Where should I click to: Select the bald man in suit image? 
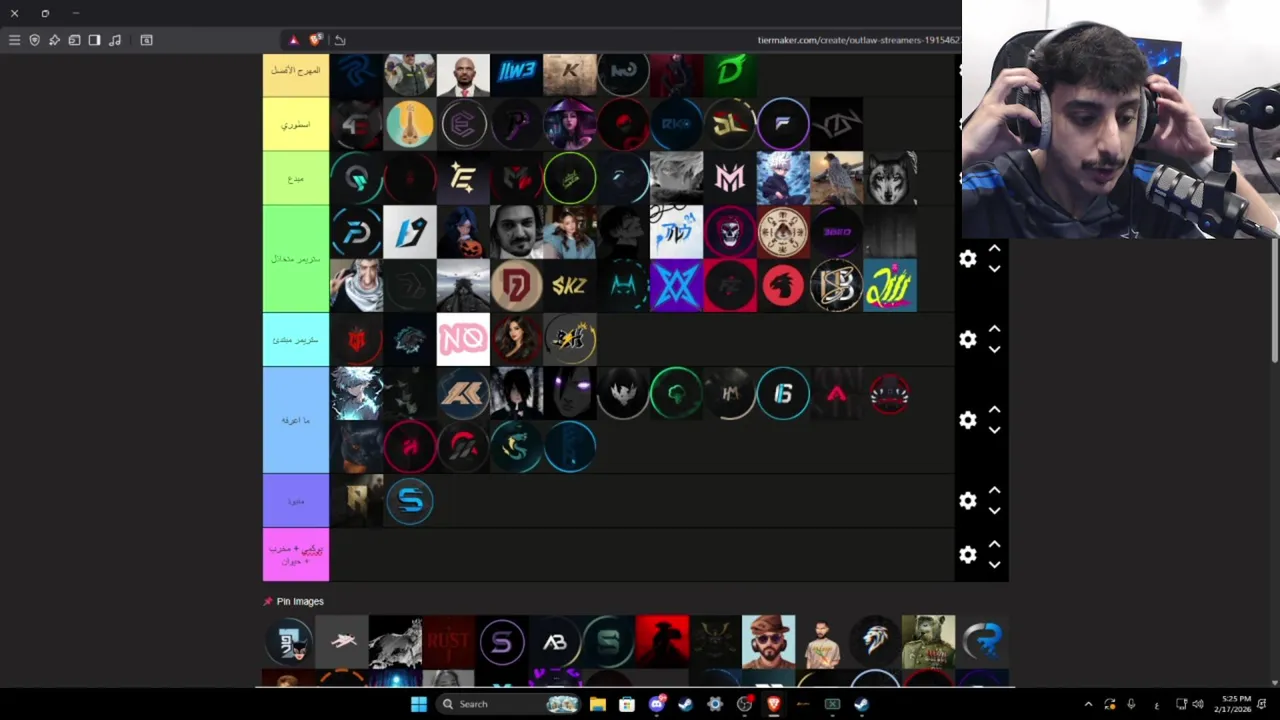point(463,75)
